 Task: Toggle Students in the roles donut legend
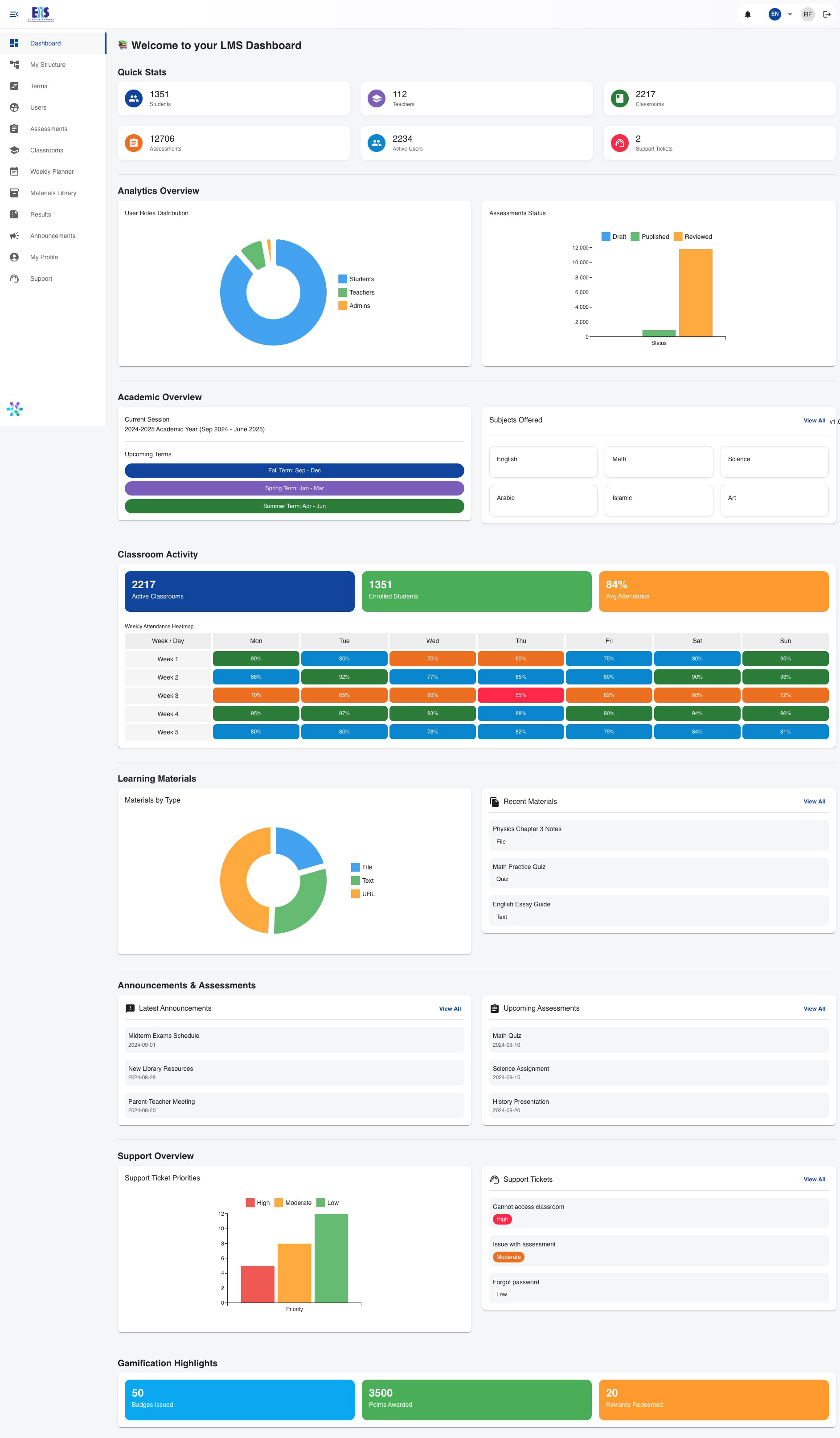pyautogui.click(x=356, y=279)
